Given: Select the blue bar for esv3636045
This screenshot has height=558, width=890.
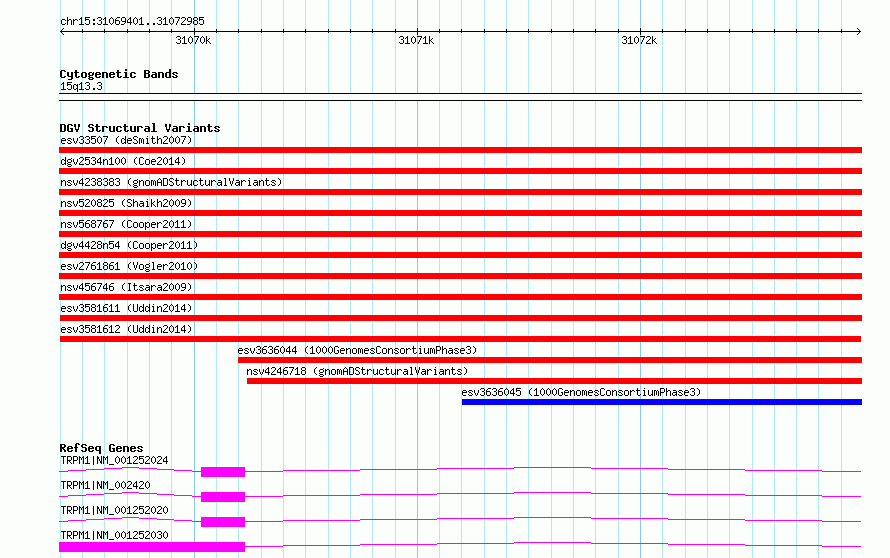Looking at the screenshot, I should click(x=662, y=402).
